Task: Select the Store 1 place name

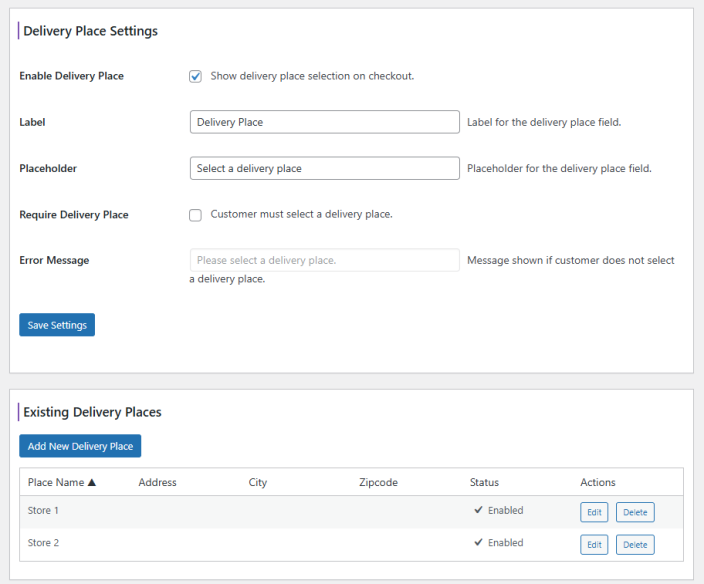Action: tap(43, 511)
